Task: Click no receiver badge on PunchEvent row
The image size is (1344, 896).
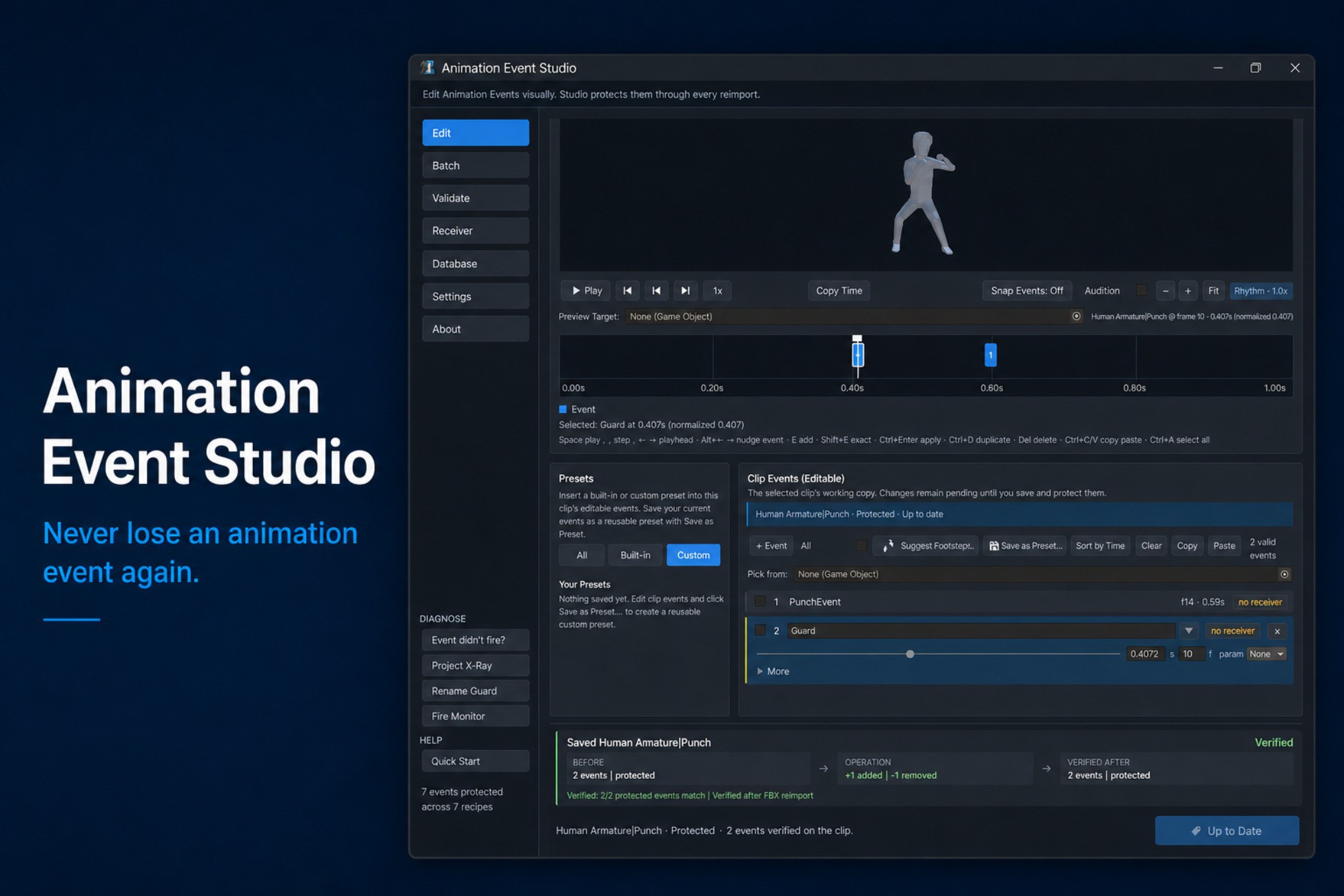Action: coord(1260,602)
